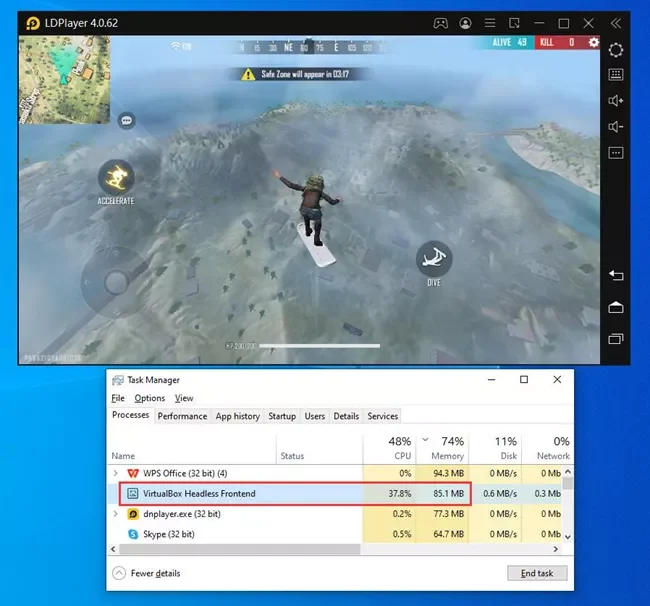Screen dimensions: 650x606
Task: Click VirtualBox 85.1 MB memory value
Action: 449,493
